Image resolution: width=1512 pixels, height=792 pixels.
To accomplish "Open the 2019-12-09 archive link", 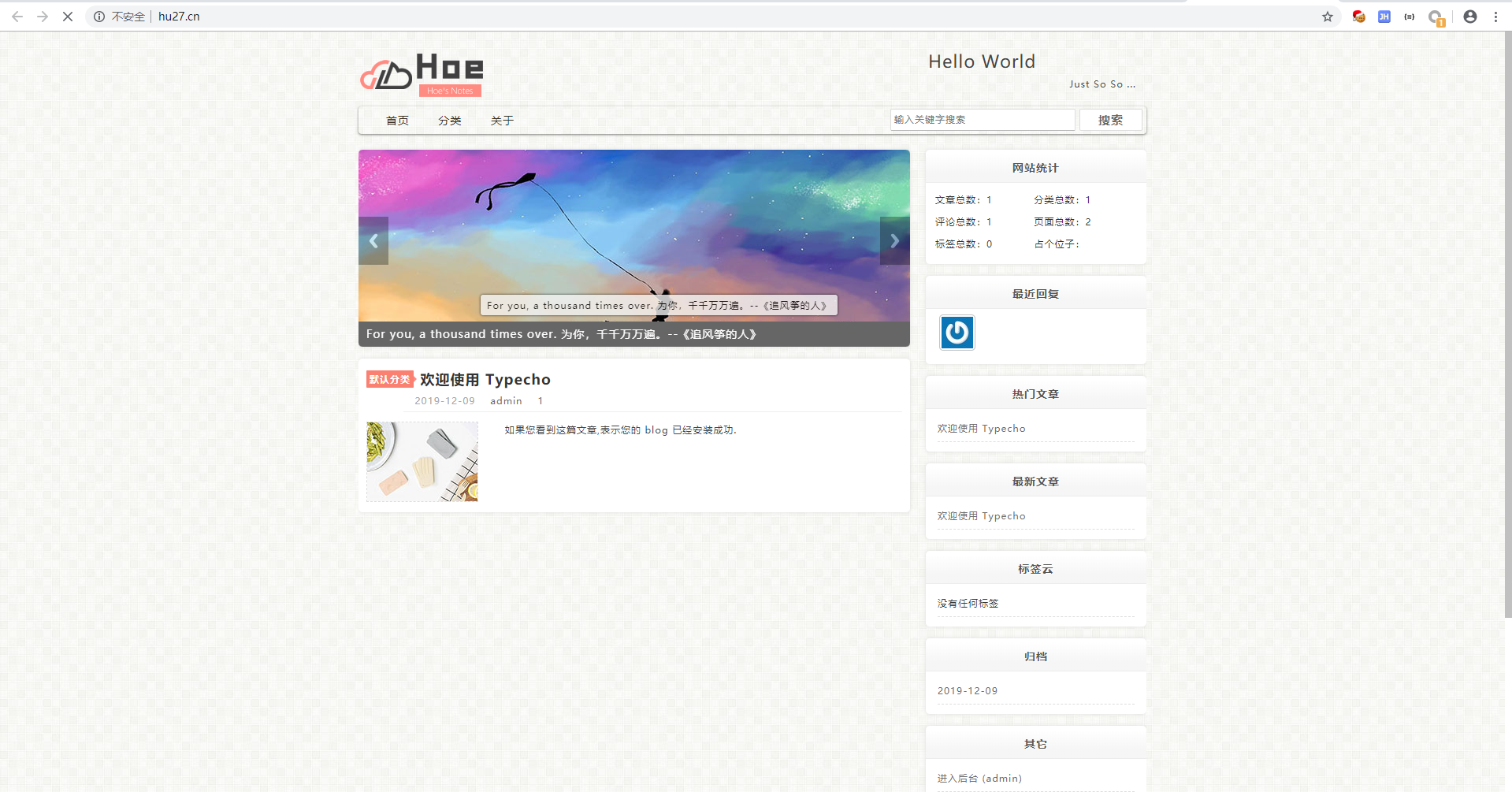I will click(x=967, y=691).
